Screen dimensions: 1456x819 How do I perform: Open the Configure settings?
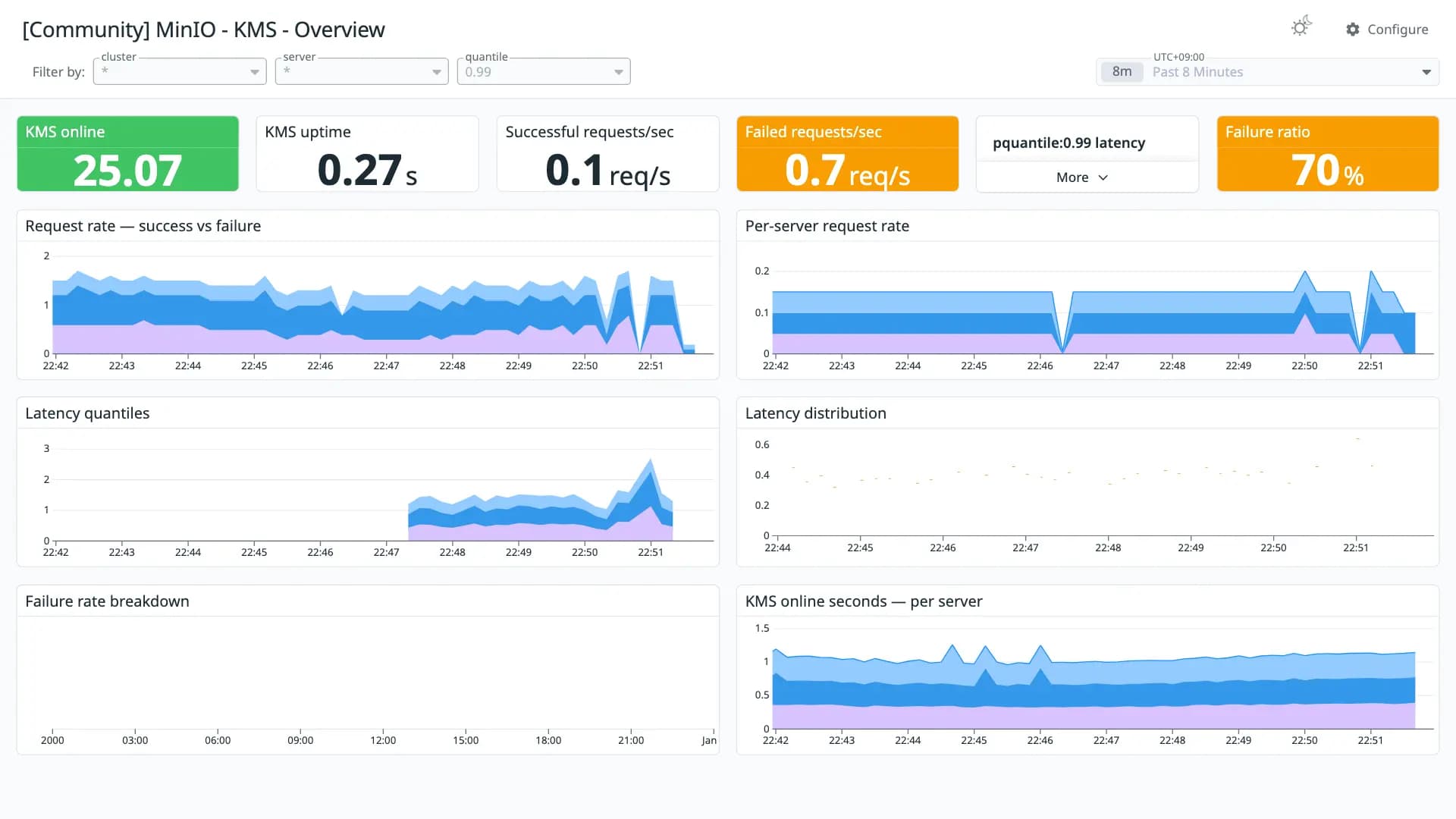(x=1387, y=30)
